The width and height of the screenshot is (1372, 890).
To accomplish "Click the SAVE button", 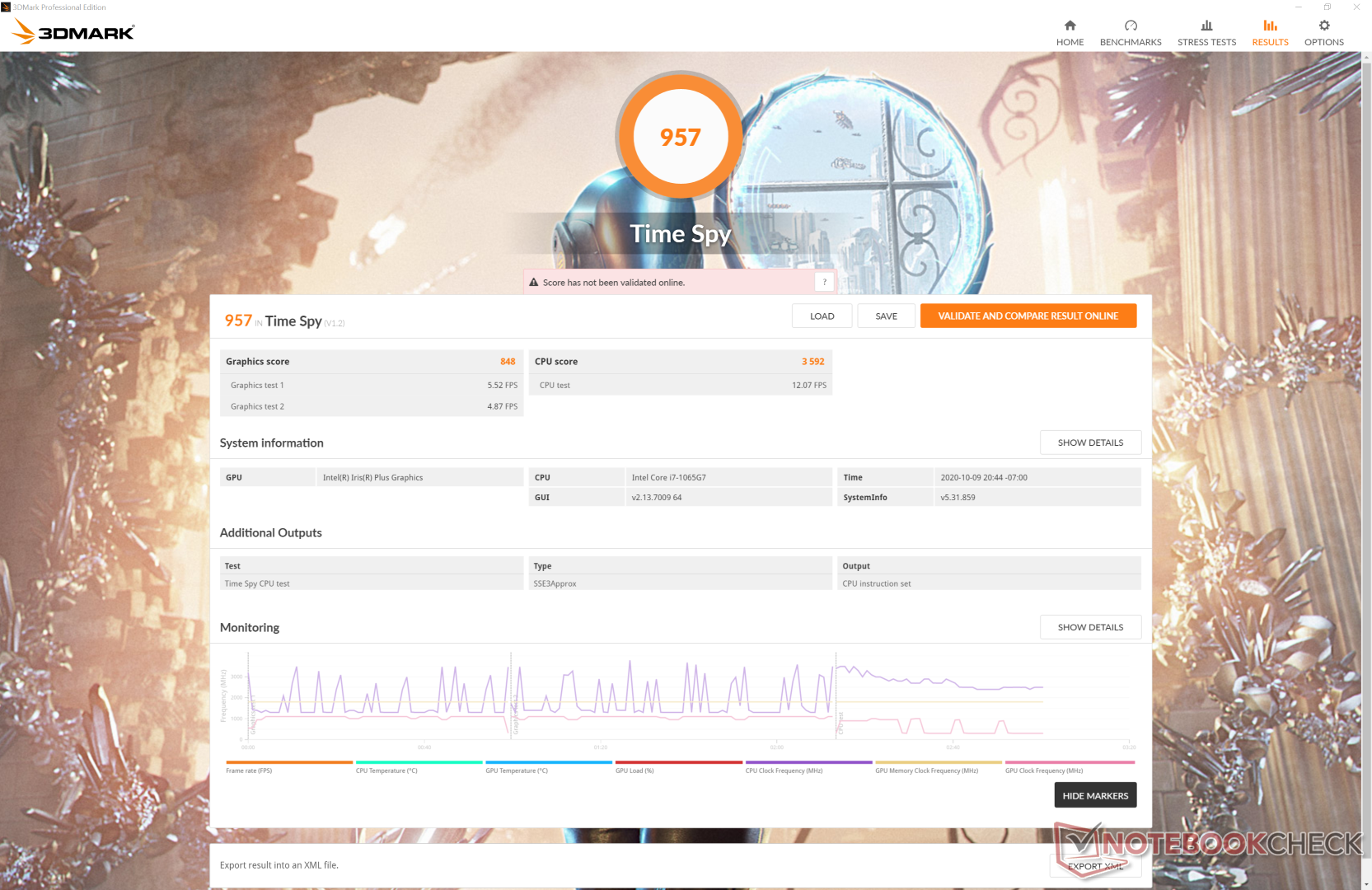I will 886,316.
